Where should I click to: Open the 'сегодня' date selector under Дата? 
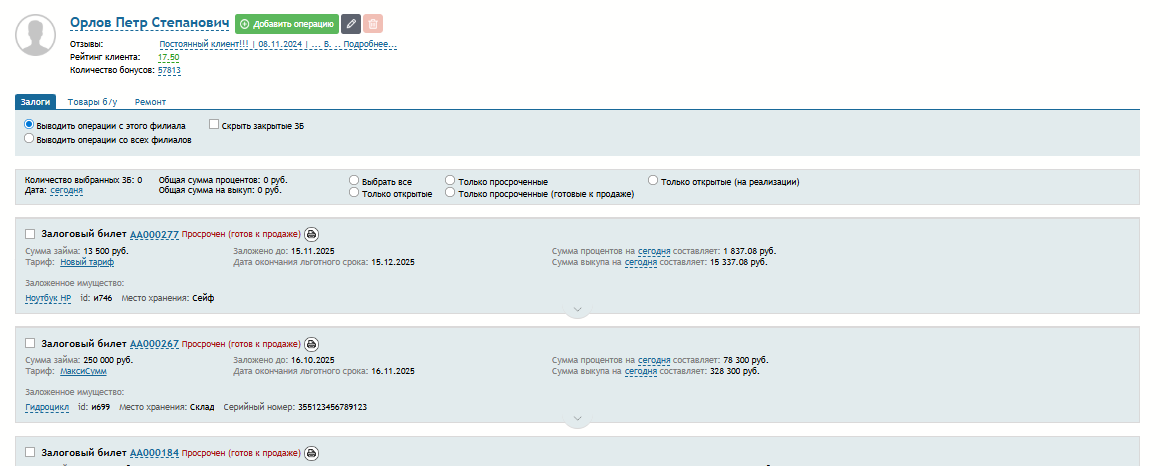pyautogui.click(x=67, y=190)
